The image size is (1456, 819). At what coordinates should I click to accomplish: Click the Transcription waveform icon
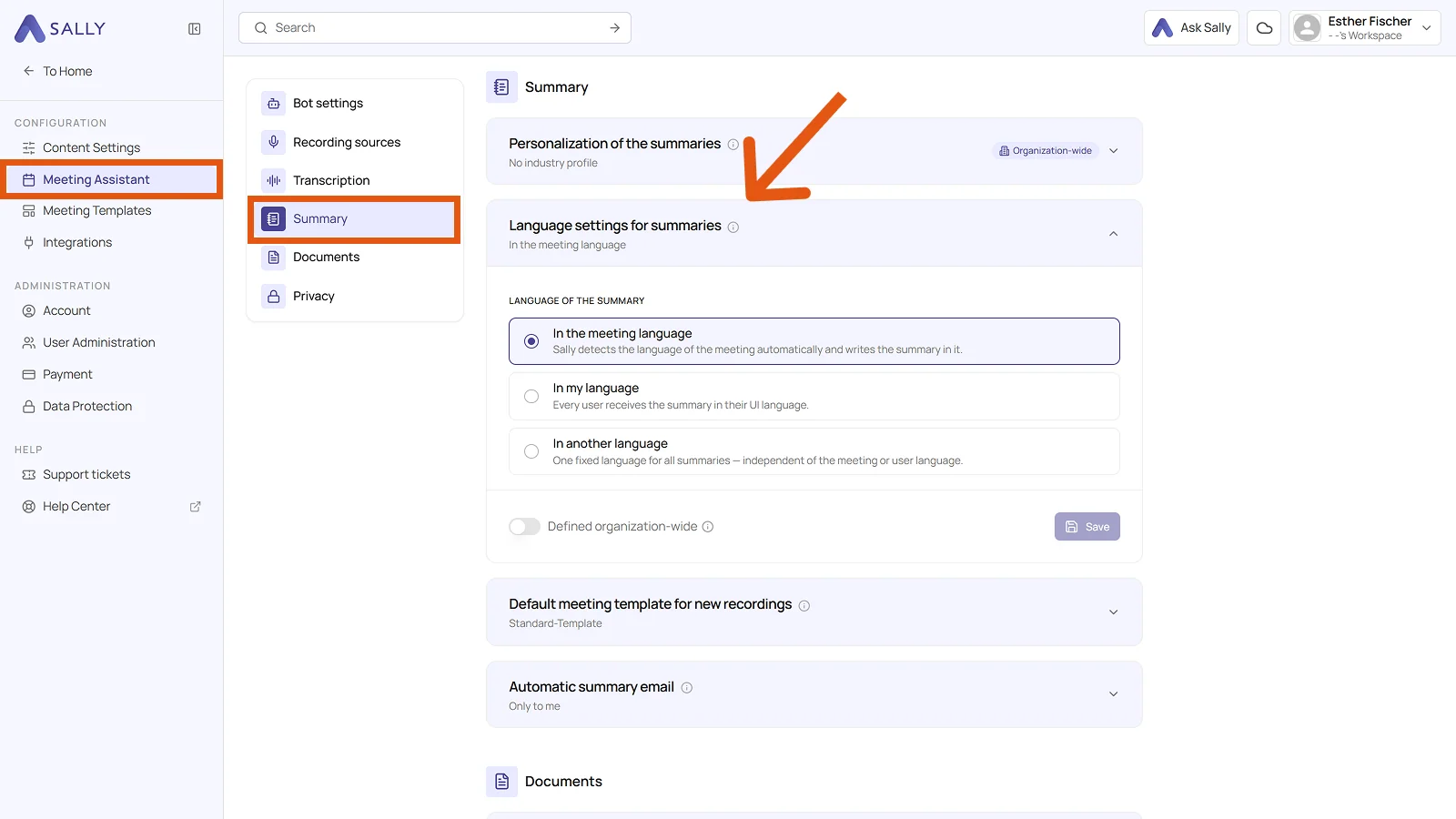pyautogui.click(x=274, y=180)
